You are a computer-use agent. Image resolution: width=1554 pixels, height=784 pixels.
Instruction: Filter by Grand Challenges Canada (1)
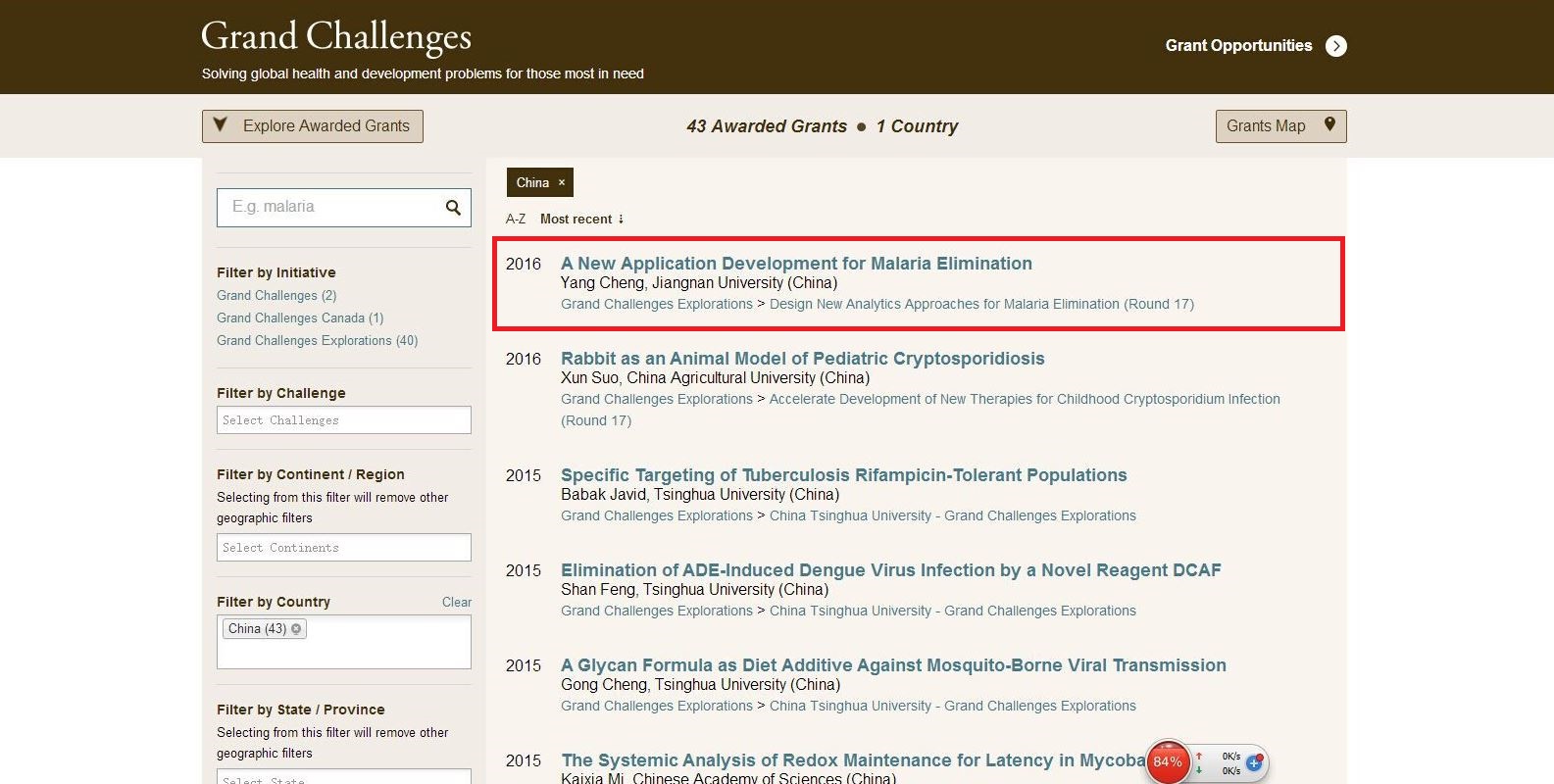300,318
